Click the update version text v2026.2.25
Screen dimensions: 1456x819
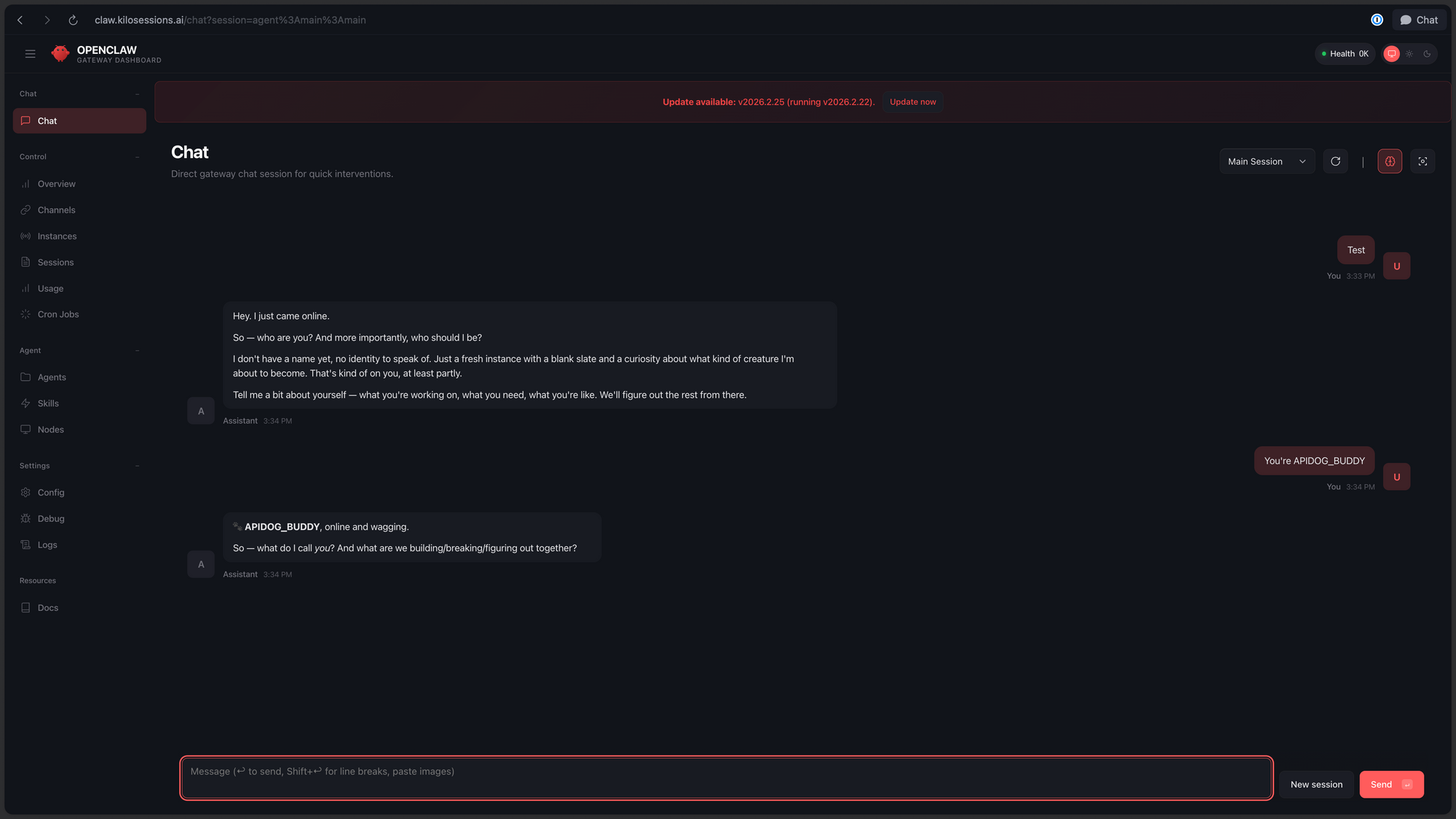[x=761, y=102]
